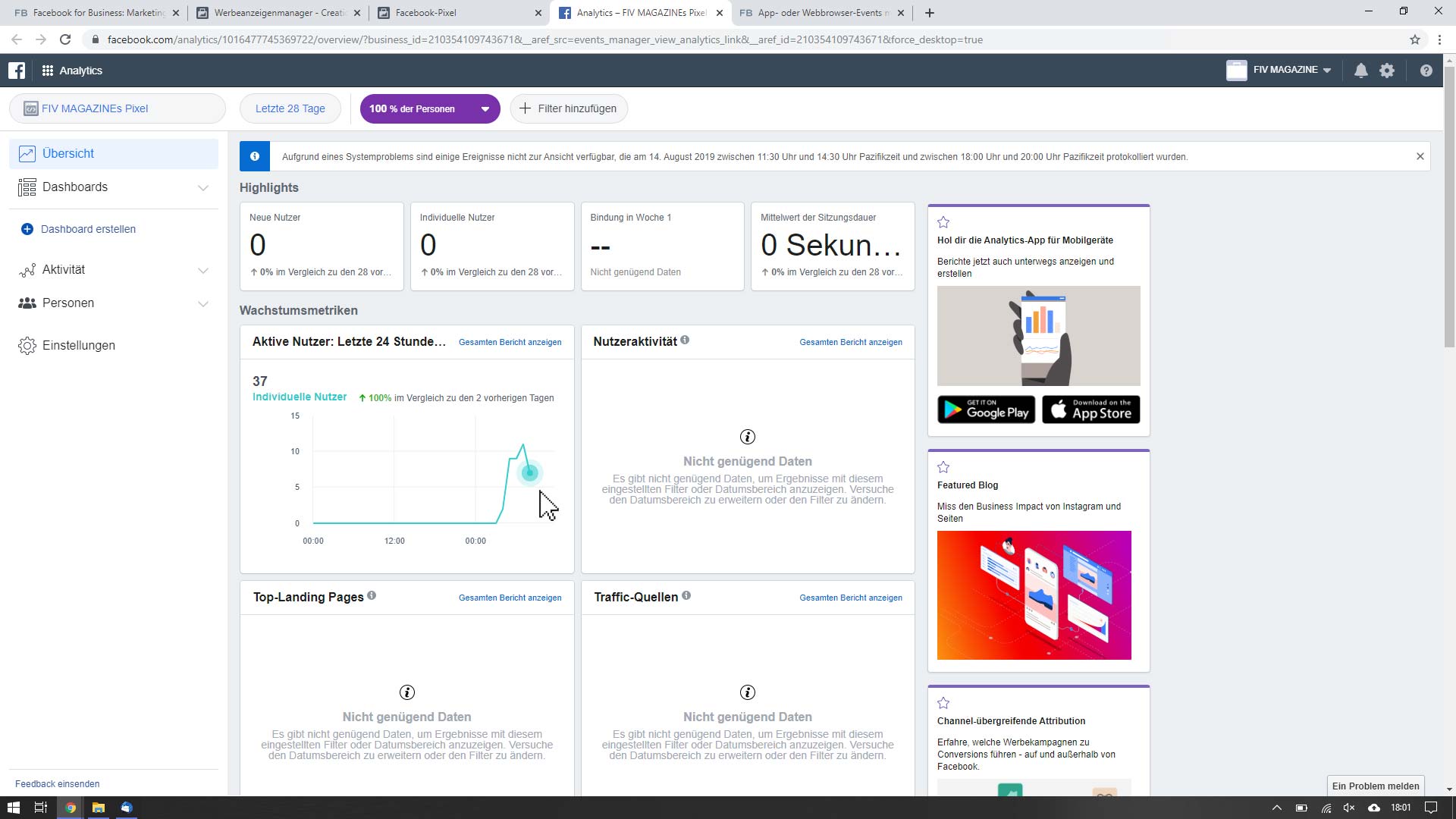1456x819 pixels.
Task: Click the Facebook logo icon
Action: pyautogui.click(x=17, y=71)
